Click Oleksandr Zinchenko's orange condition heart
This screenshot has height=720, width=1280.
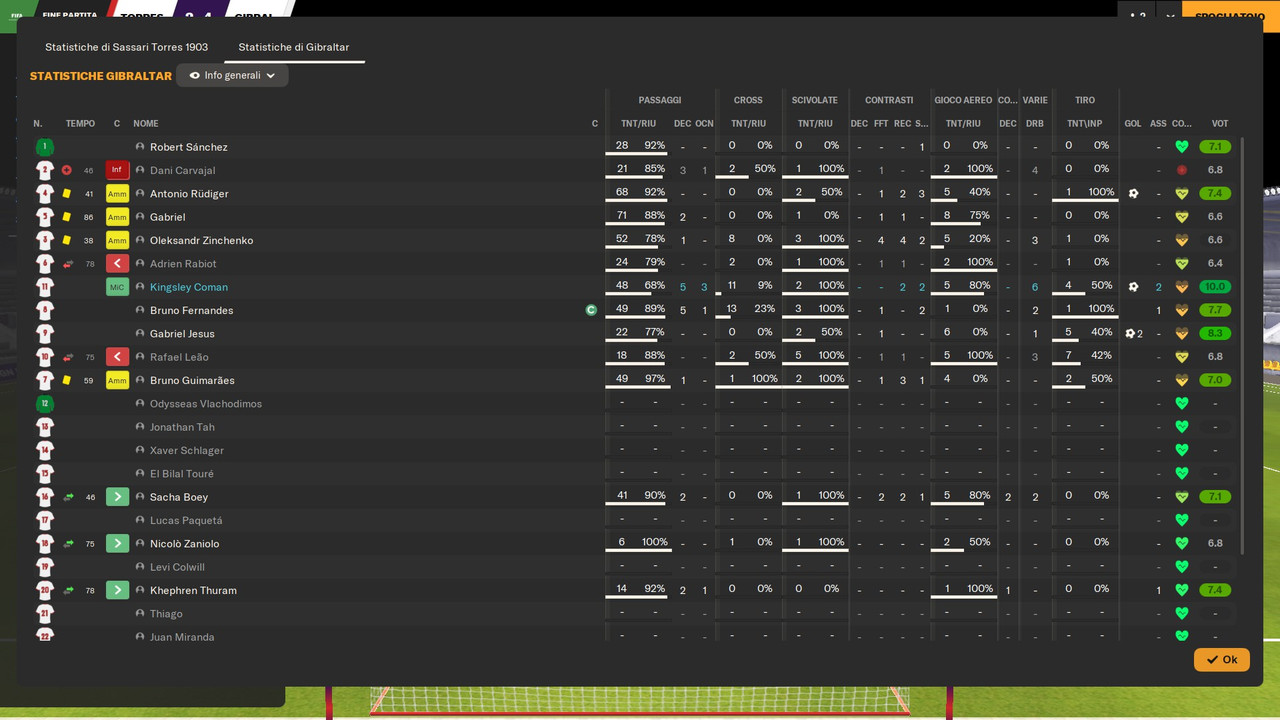click(1182, 240)
